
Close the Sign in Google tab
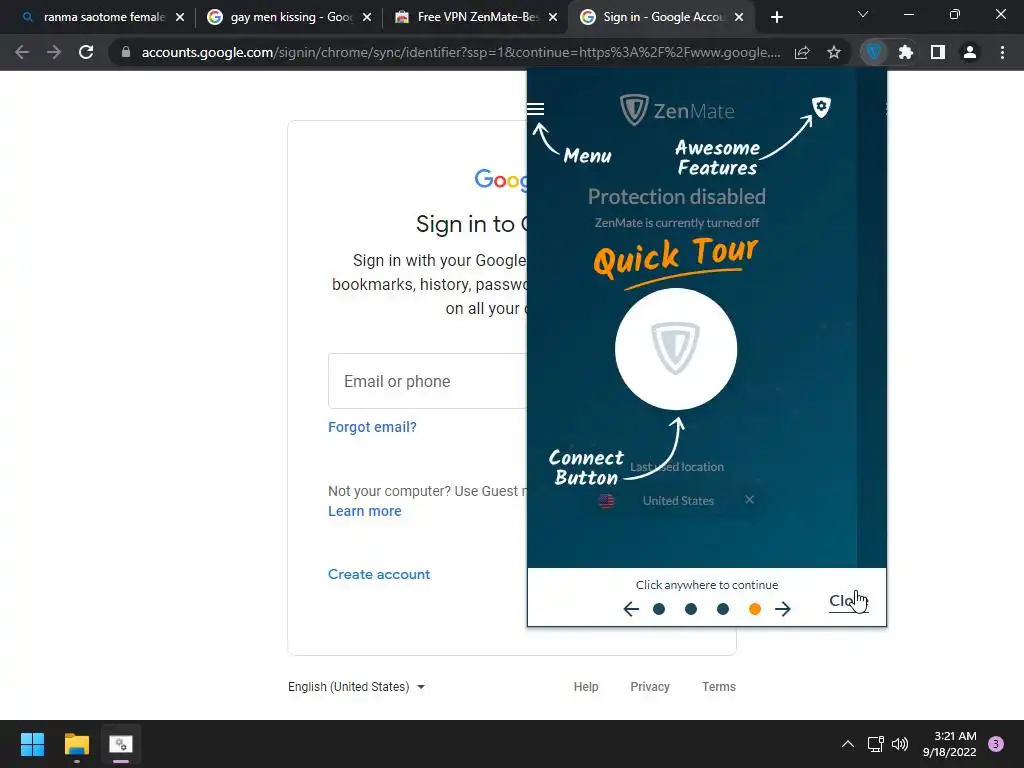(x=739, y=17)
